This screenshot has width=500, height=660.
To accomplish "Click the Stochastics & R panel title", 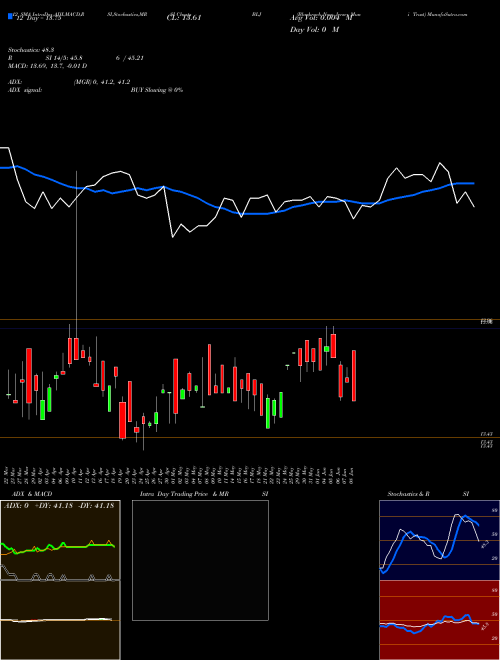I will [409, 494].
